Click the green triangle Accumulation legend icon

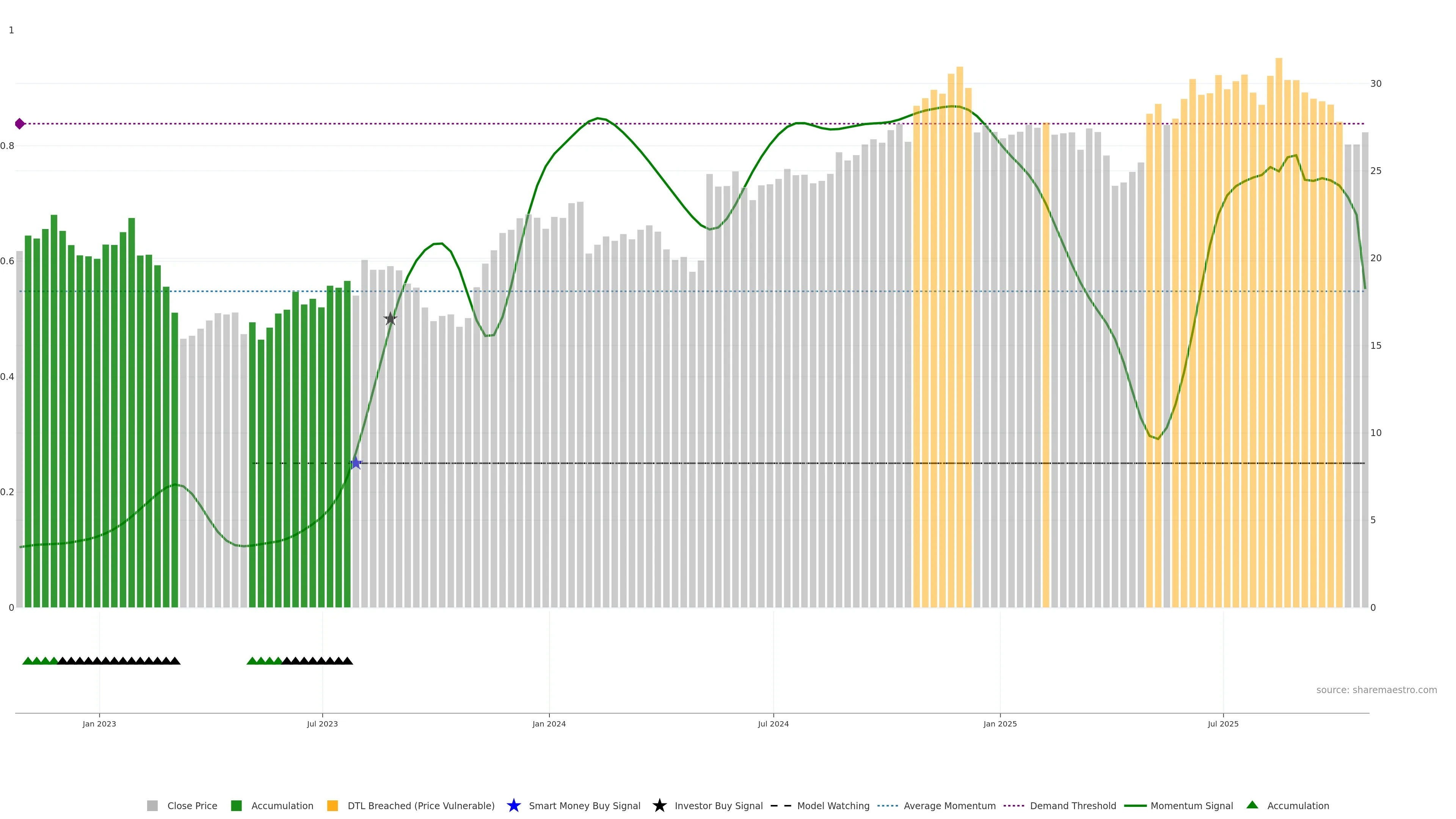(1252, 805)
